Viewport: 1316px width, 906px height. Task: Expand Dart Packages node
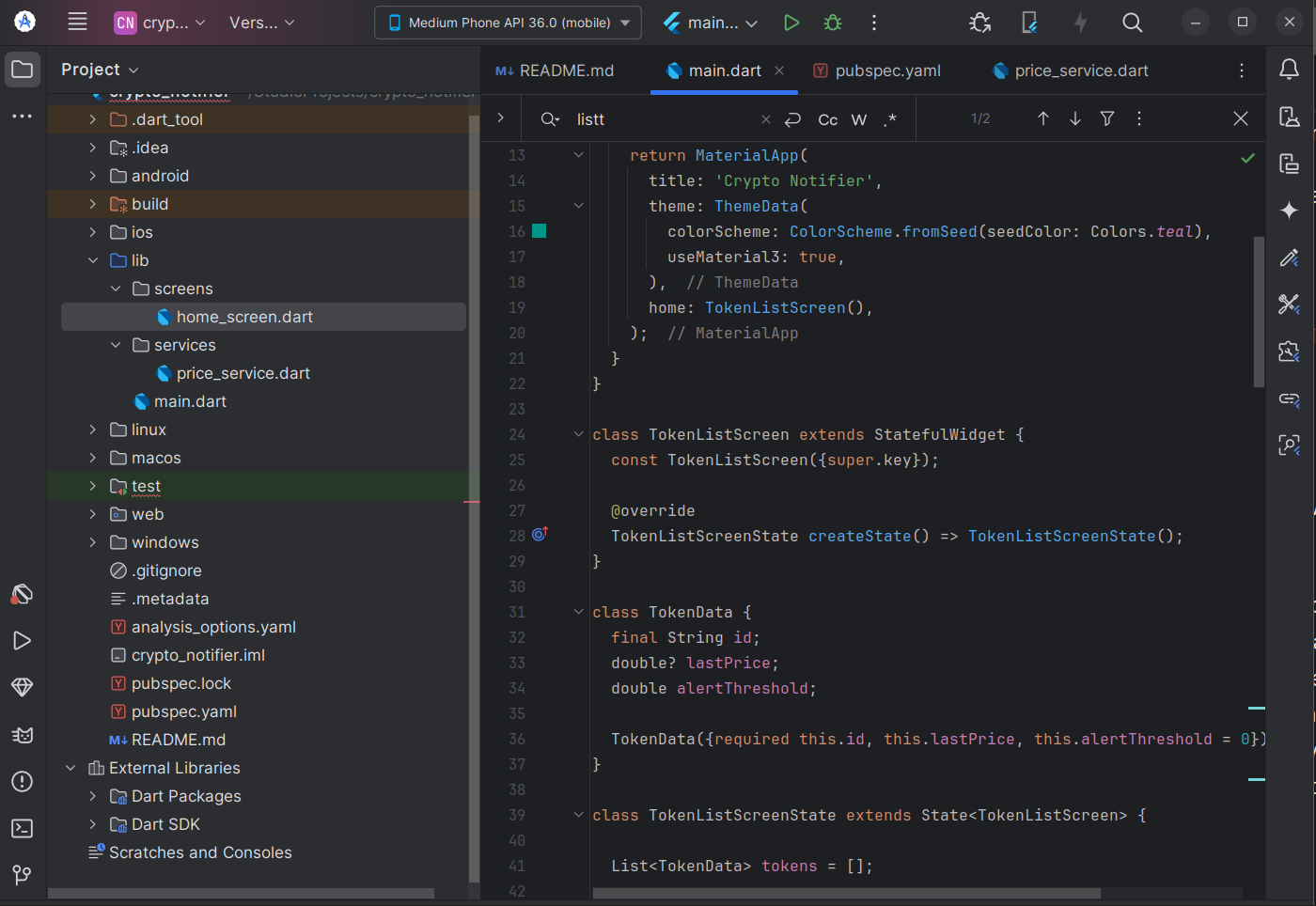pos(93,796)
